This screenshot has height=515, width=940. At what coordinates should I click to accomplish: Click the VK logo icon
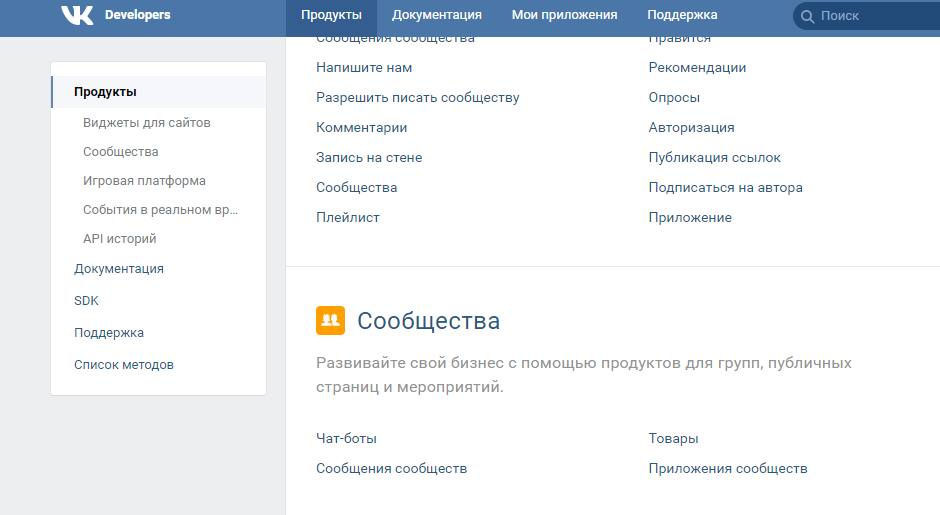coord(77,15)
